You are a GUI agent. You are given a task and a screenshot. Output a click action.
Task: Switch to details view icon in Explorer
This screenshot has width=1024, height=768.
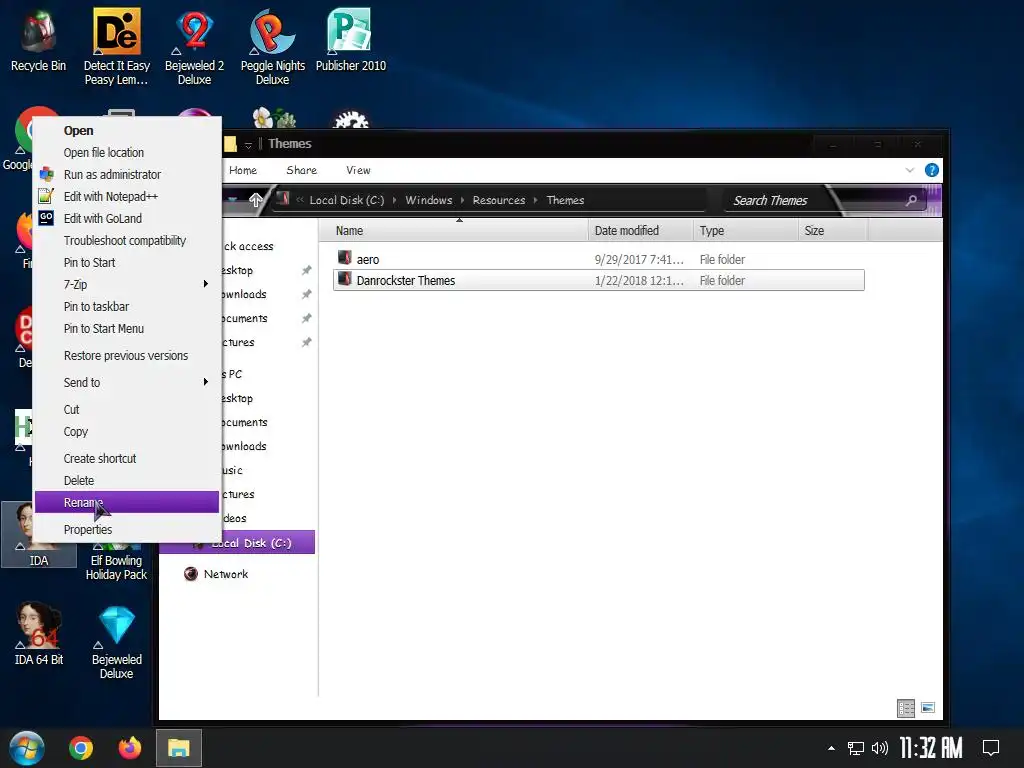906,708
